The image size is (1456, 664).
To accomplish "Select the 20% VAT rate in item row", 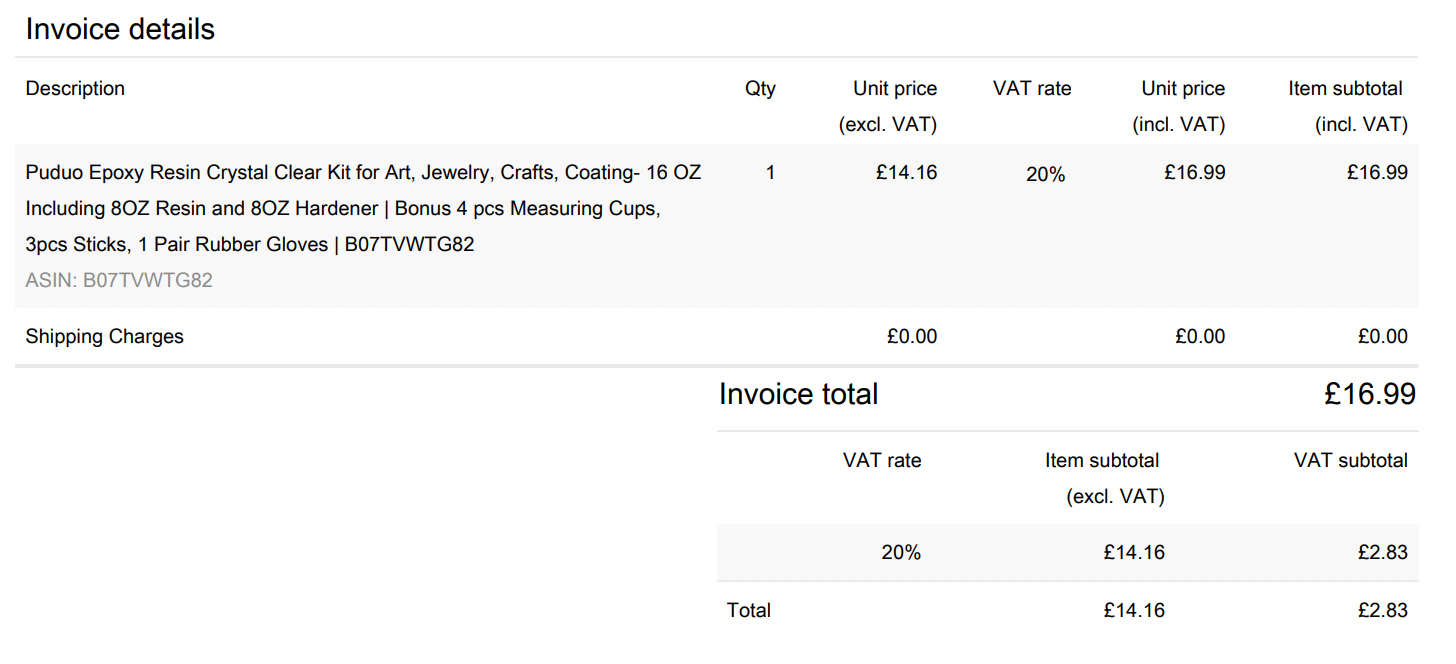I will click(1045, 175).
